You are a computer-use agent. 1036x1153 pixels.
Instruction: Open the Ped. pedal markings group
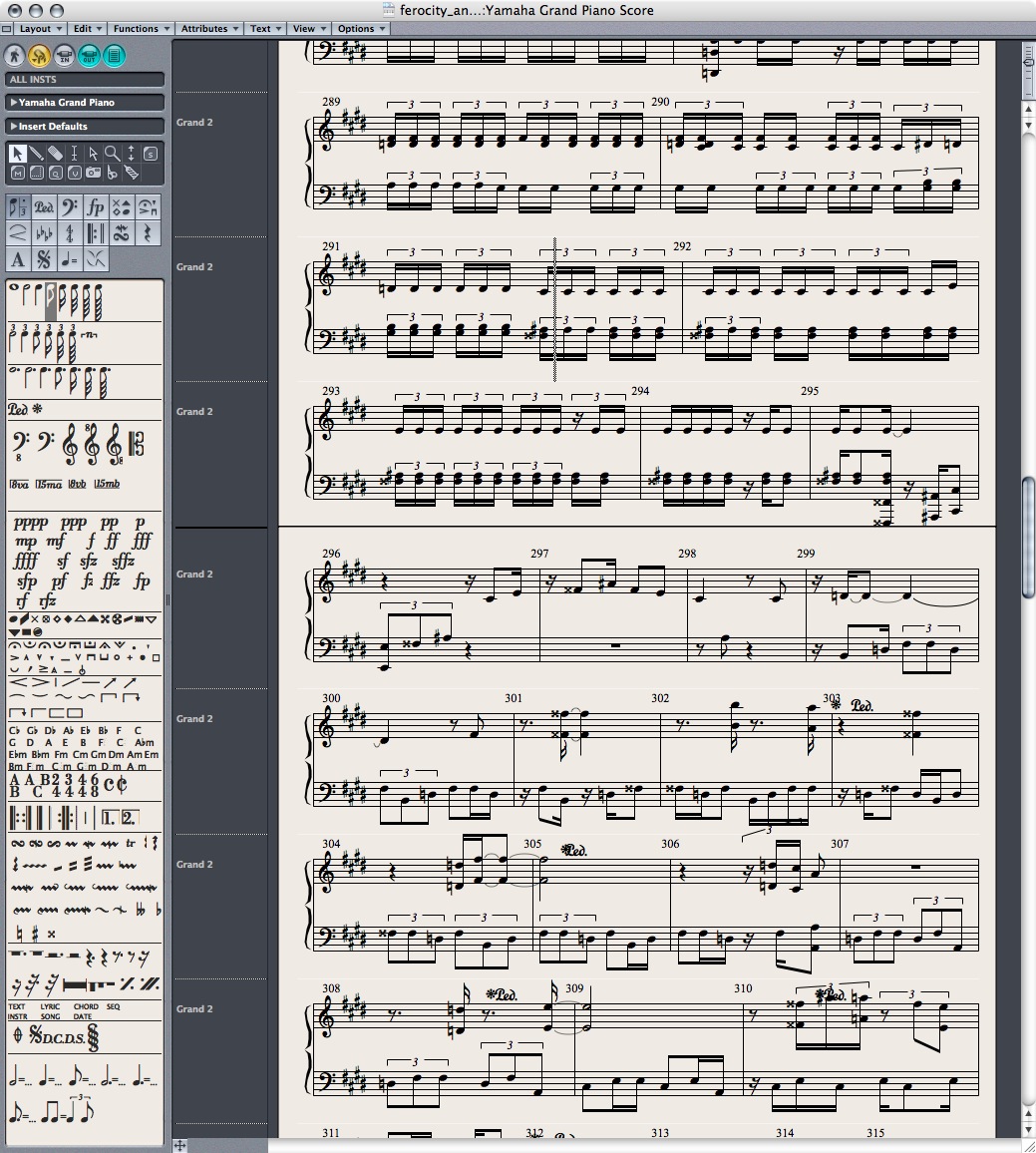[44, 207]
